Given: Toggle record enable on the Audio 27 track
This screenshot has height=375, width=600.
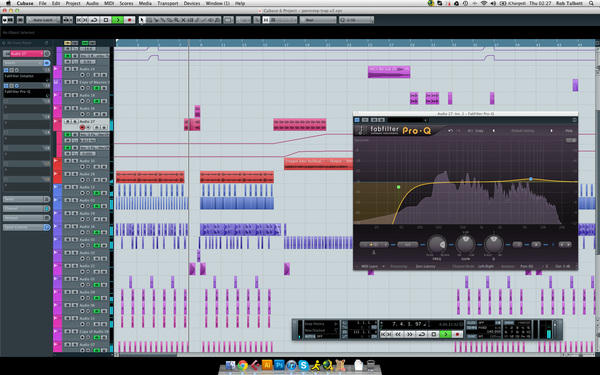Looking at the screenshot, I should click(82, 127).
